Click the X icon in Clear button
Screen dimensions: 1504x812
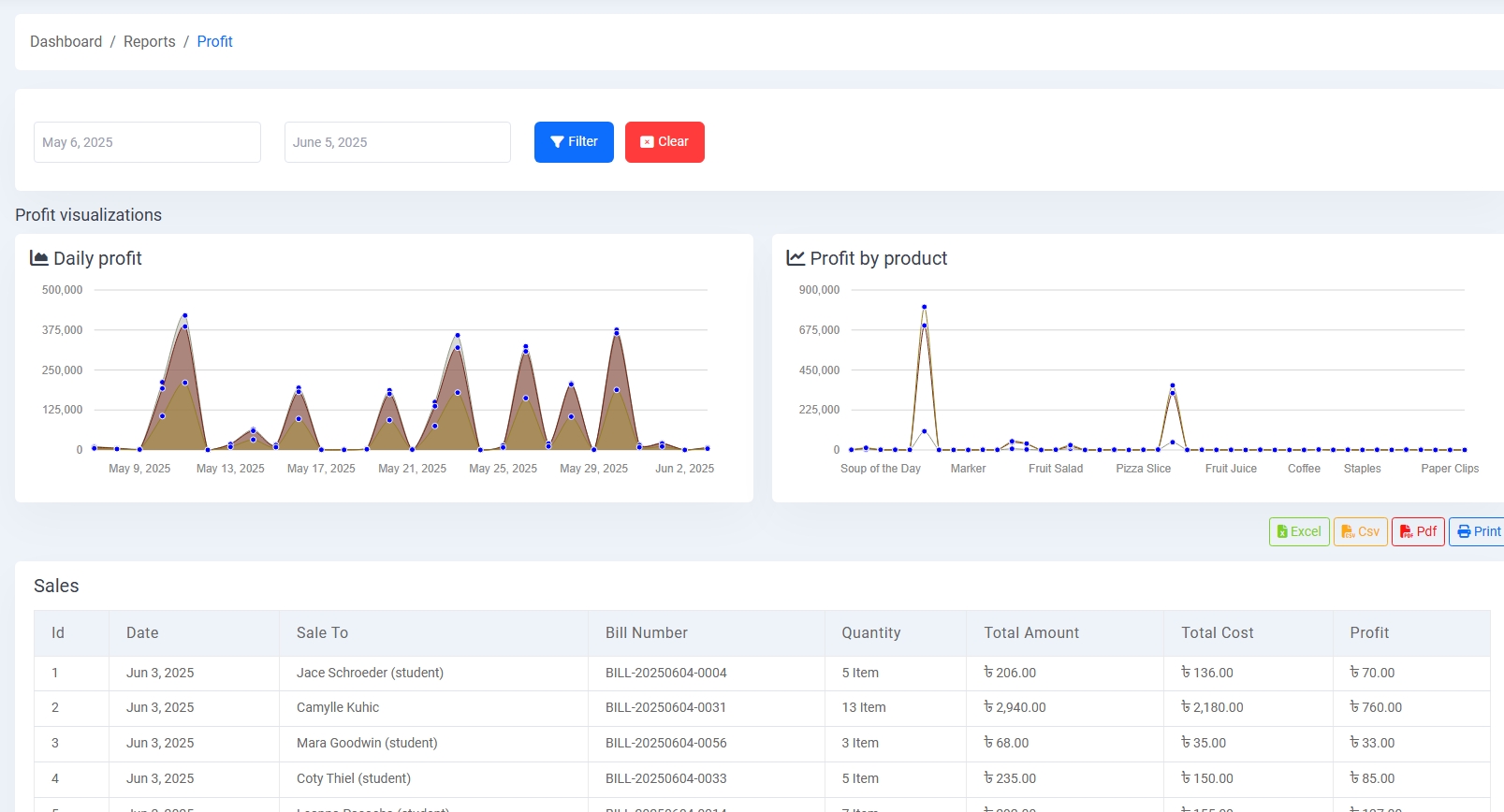click(647, 142)
